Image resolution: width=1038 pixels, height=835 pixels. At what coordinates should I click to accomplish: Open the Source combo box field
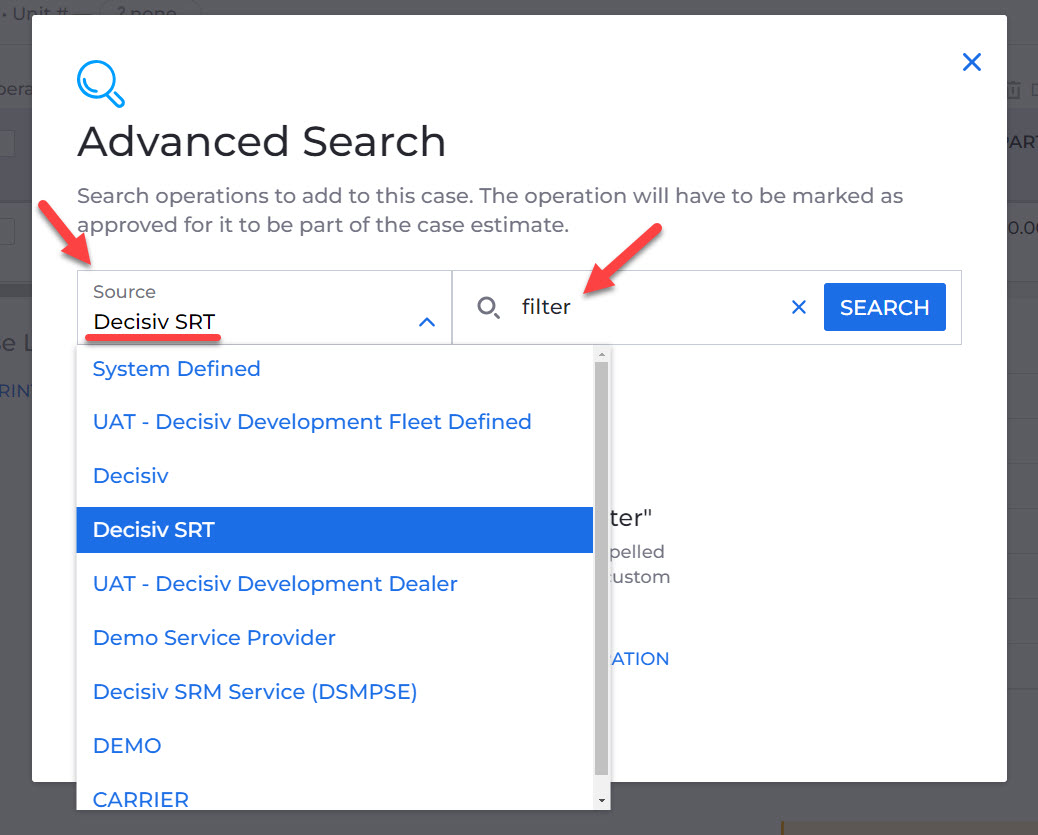[264, 307]
